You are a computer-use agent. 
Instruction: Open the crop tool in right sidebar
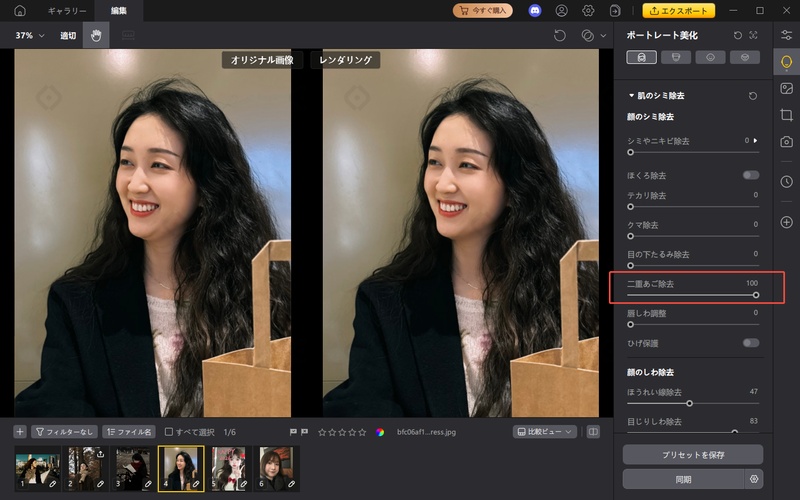point(786,115)
